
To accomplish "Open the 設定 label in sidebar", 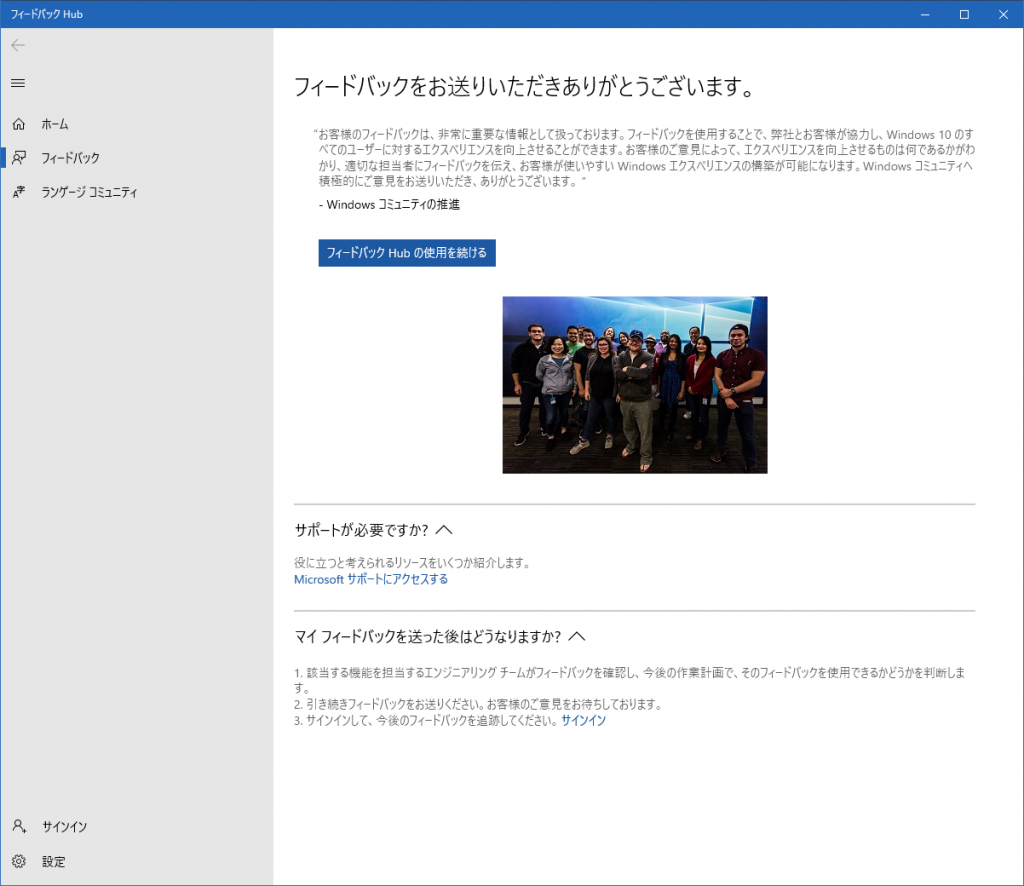I will click(53, 861).
